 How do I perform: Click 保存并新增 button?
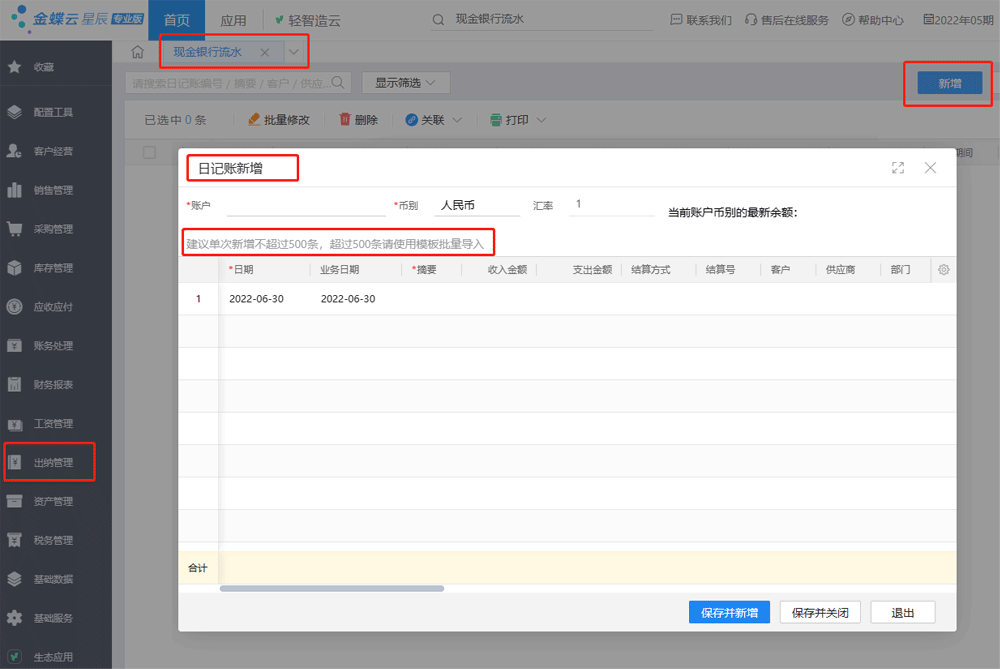pyautogui.click(x=729, y=612)
